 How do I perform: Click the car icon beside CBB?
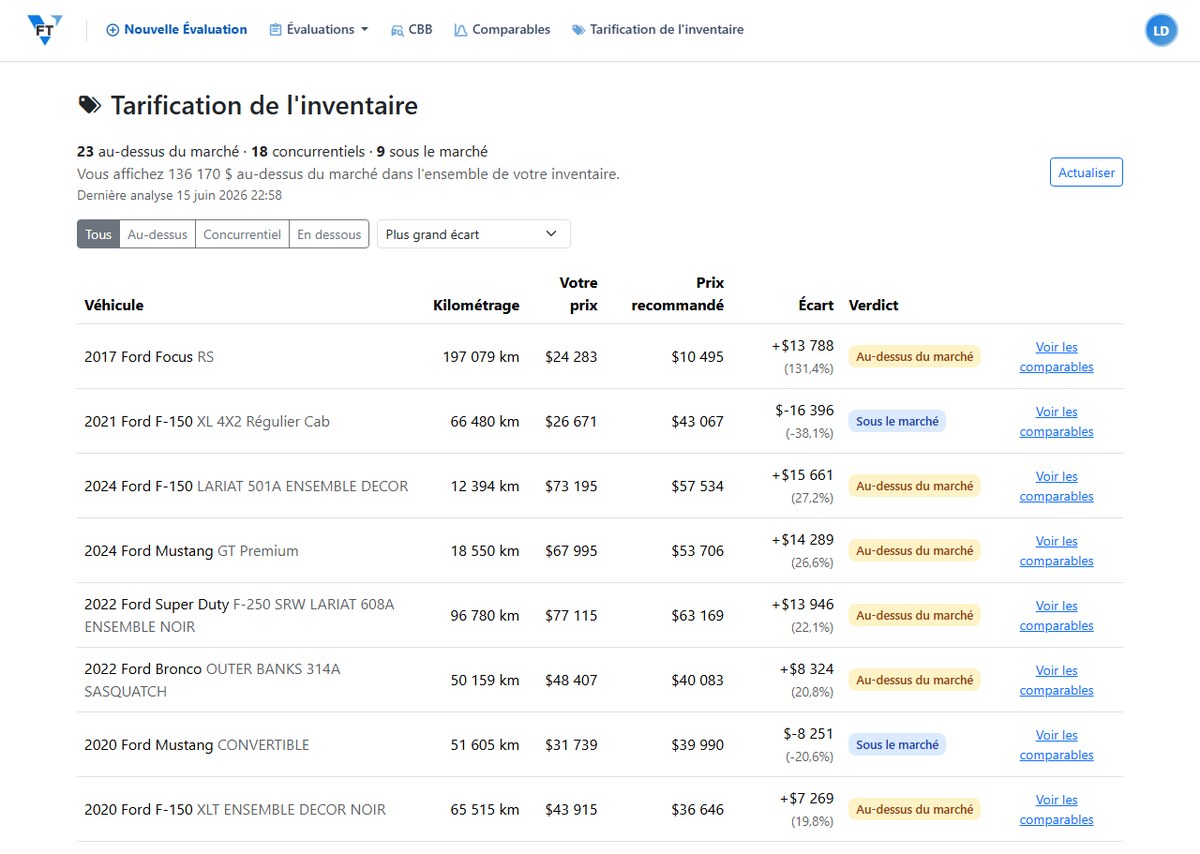(397, 30)
